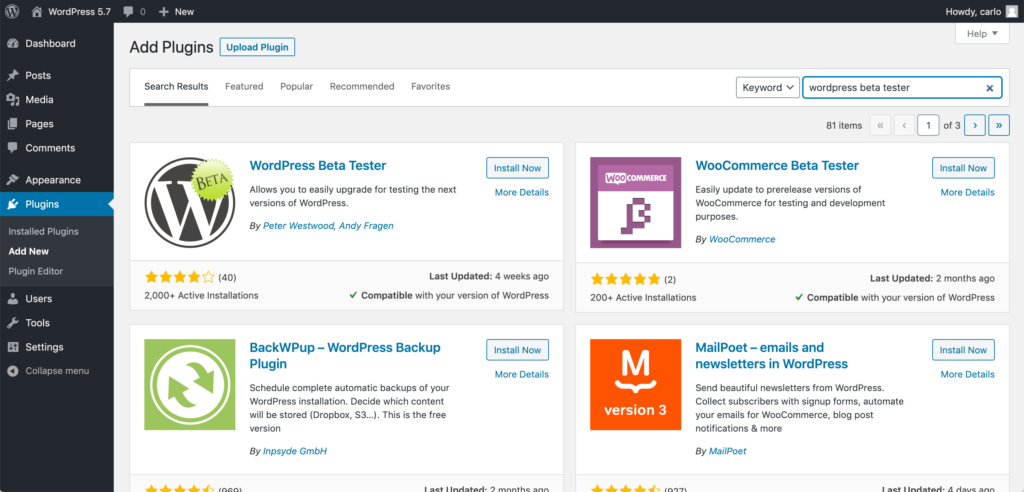This screenshot has width=1024, height=492.
Task: Open the WooCommerce Beta Tester title link
Action: [777, 166]
